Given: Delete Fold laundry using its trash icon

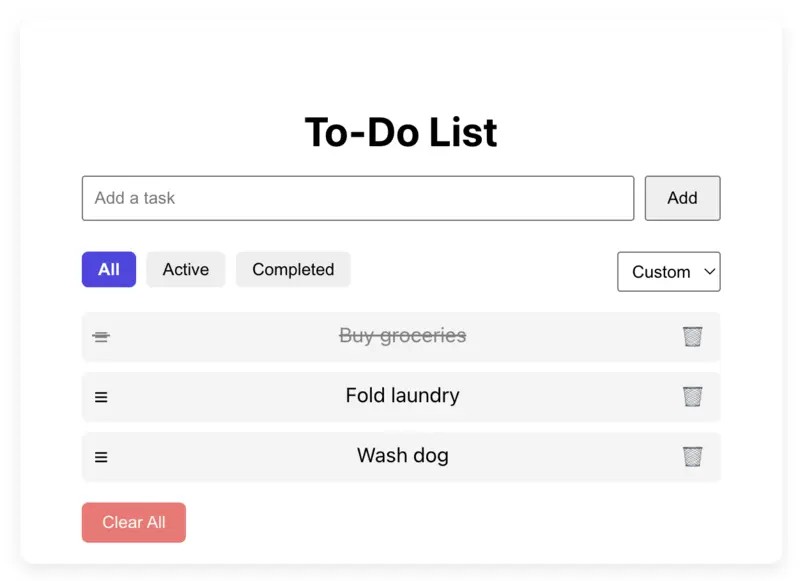Looking at the screenshot, I should 692,396.
